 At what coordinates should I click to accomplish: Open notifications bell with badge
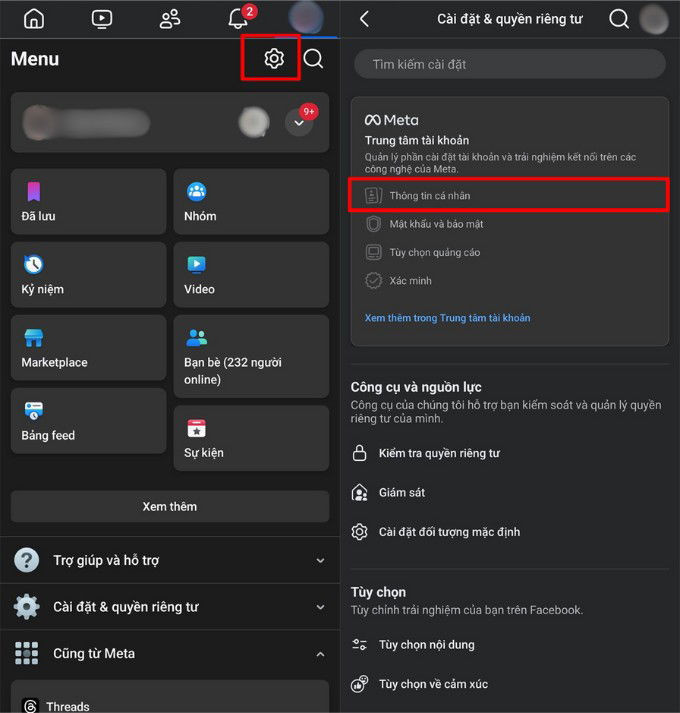238,18
